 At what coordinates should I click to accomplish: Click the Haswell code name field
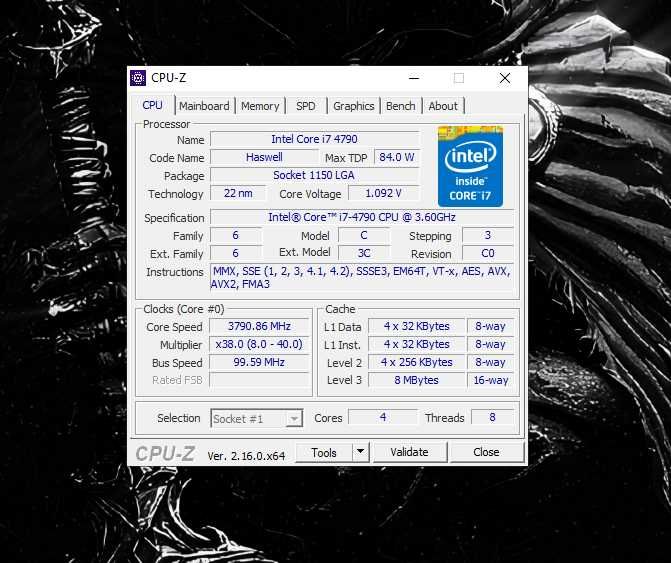pyautogui.click(x=264, y=157)
